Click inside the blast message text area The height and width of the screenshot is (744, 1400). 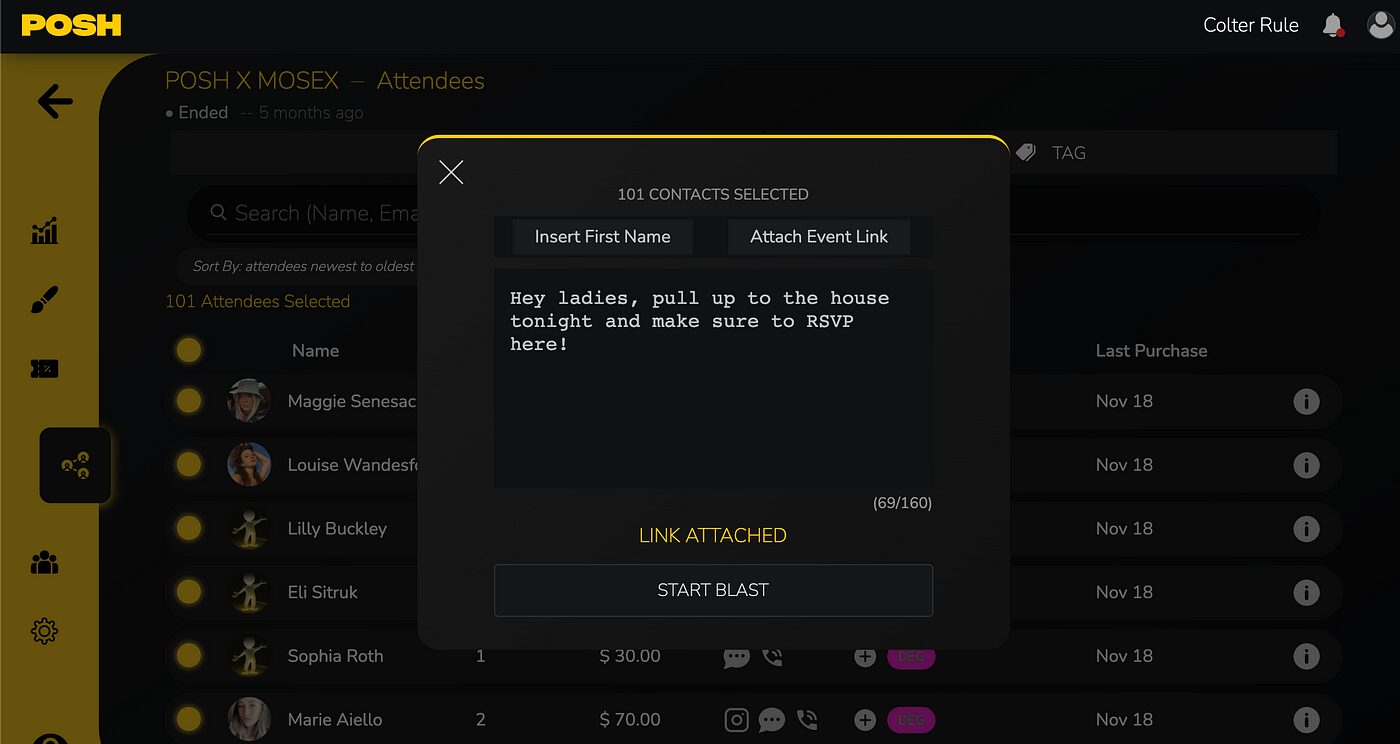coord(713,378)
